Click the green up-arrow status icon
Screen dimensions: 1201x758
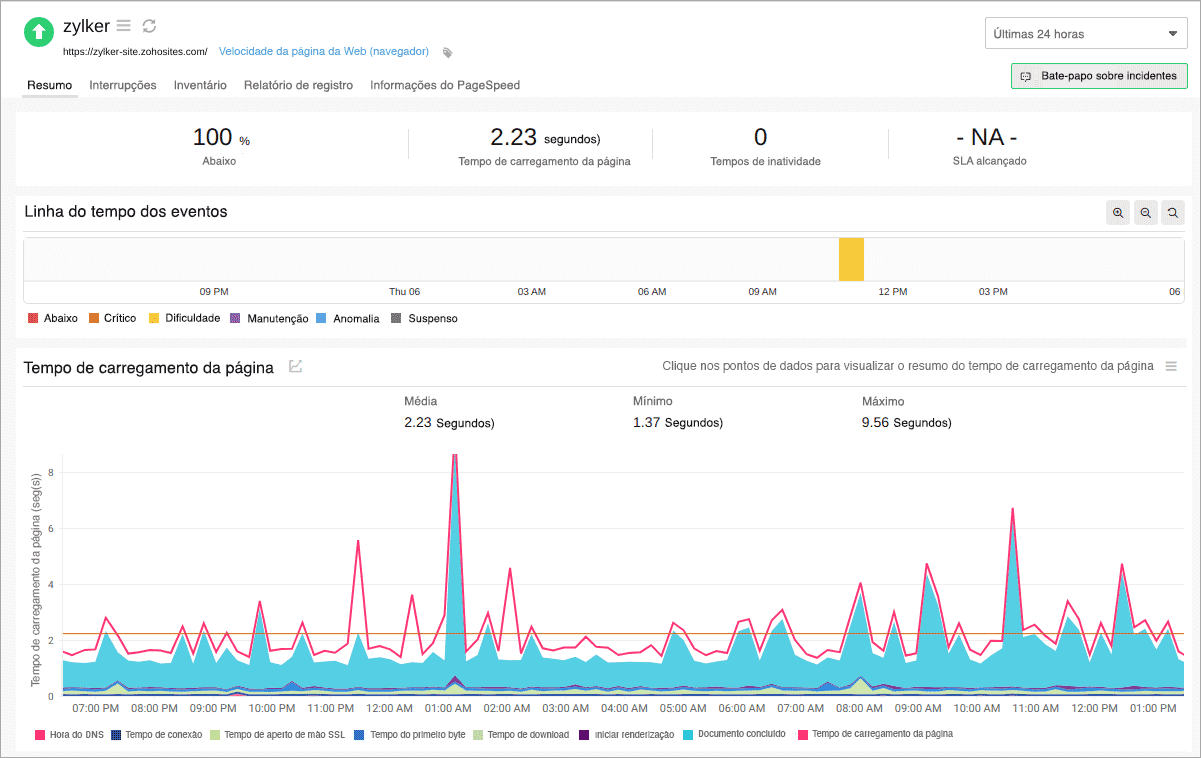(x=38, y=32)
